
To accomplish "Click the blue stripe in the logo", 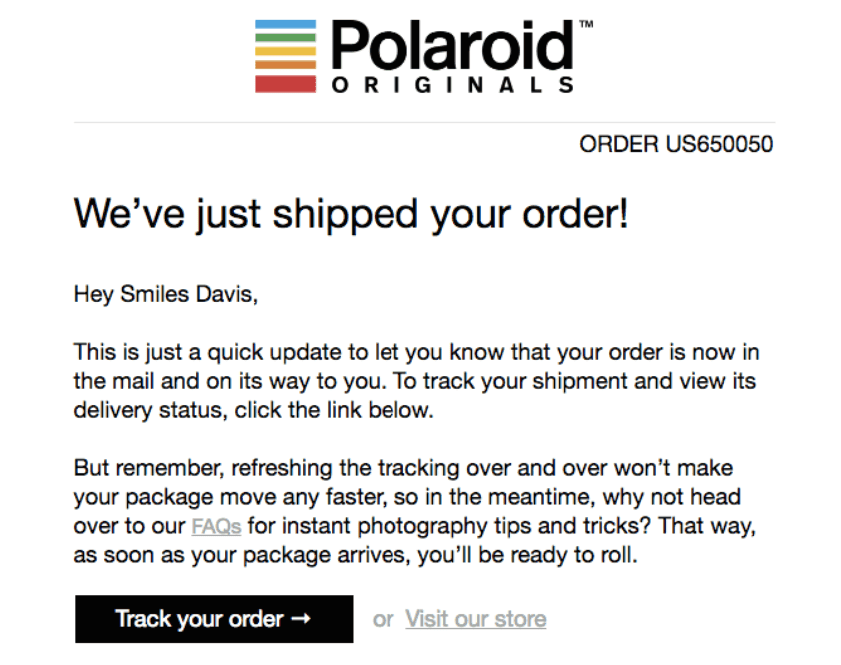I will click(x=286, y=25).
